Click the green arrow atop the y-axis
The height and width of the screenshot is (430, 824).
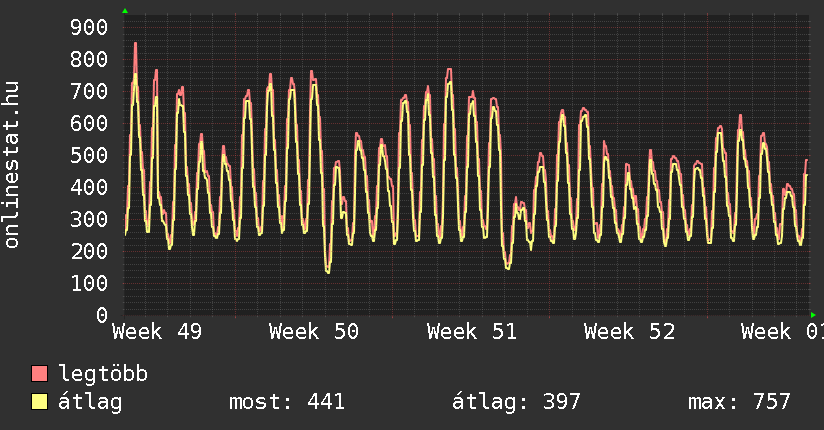[x=125, y=11]
